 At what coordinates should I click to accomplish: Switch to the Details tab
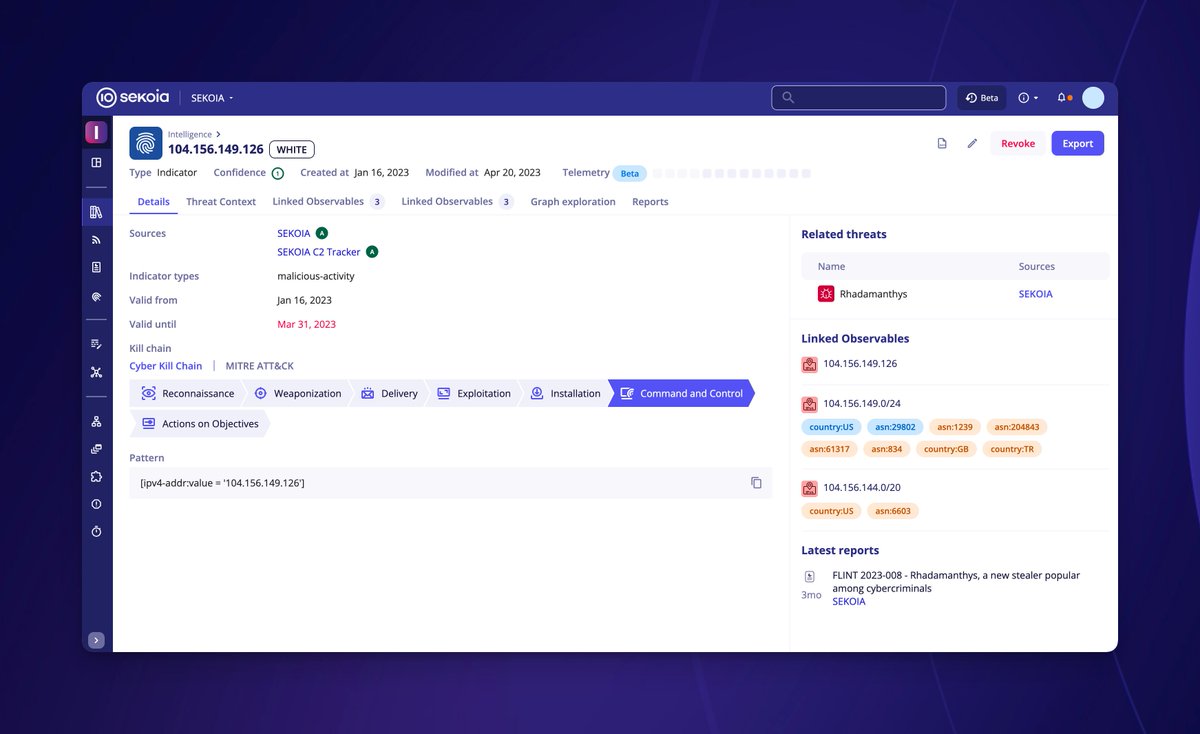153,202
